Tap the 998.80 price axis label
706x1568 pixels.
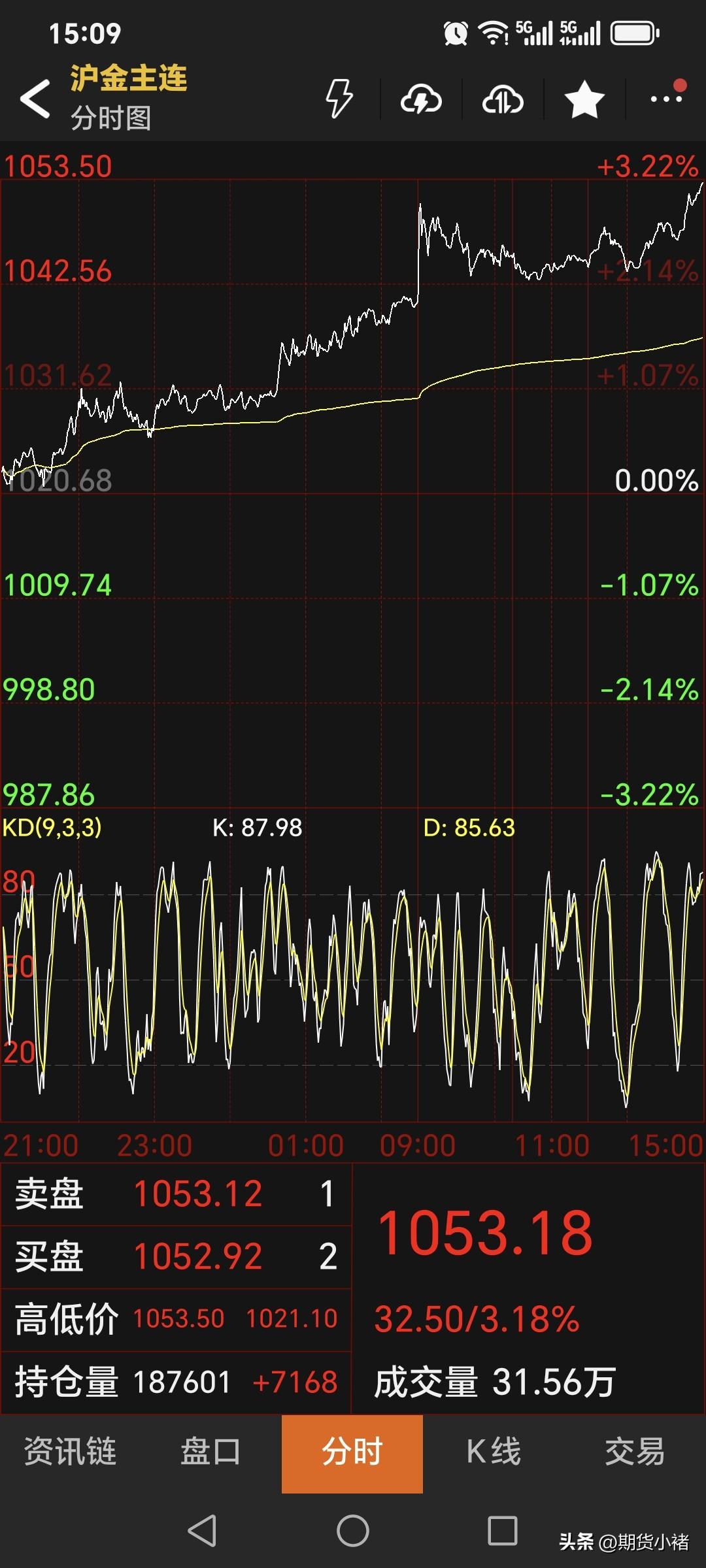coord(49,689)
